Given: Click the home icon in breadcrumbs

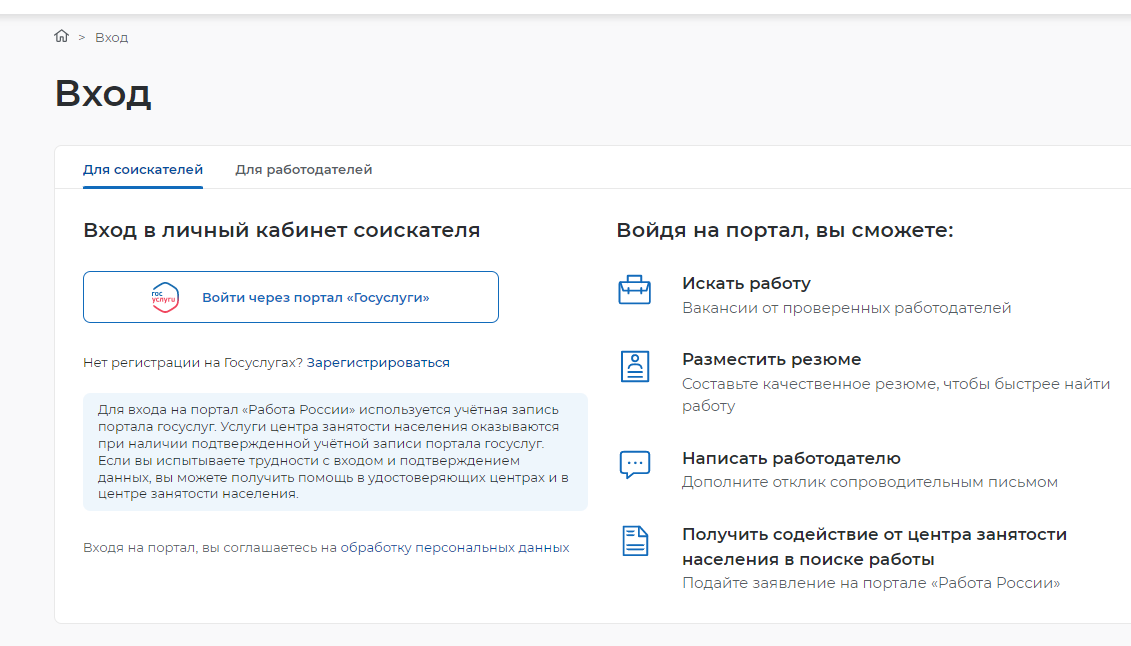Looking at the screenshot, I should 62,37.
